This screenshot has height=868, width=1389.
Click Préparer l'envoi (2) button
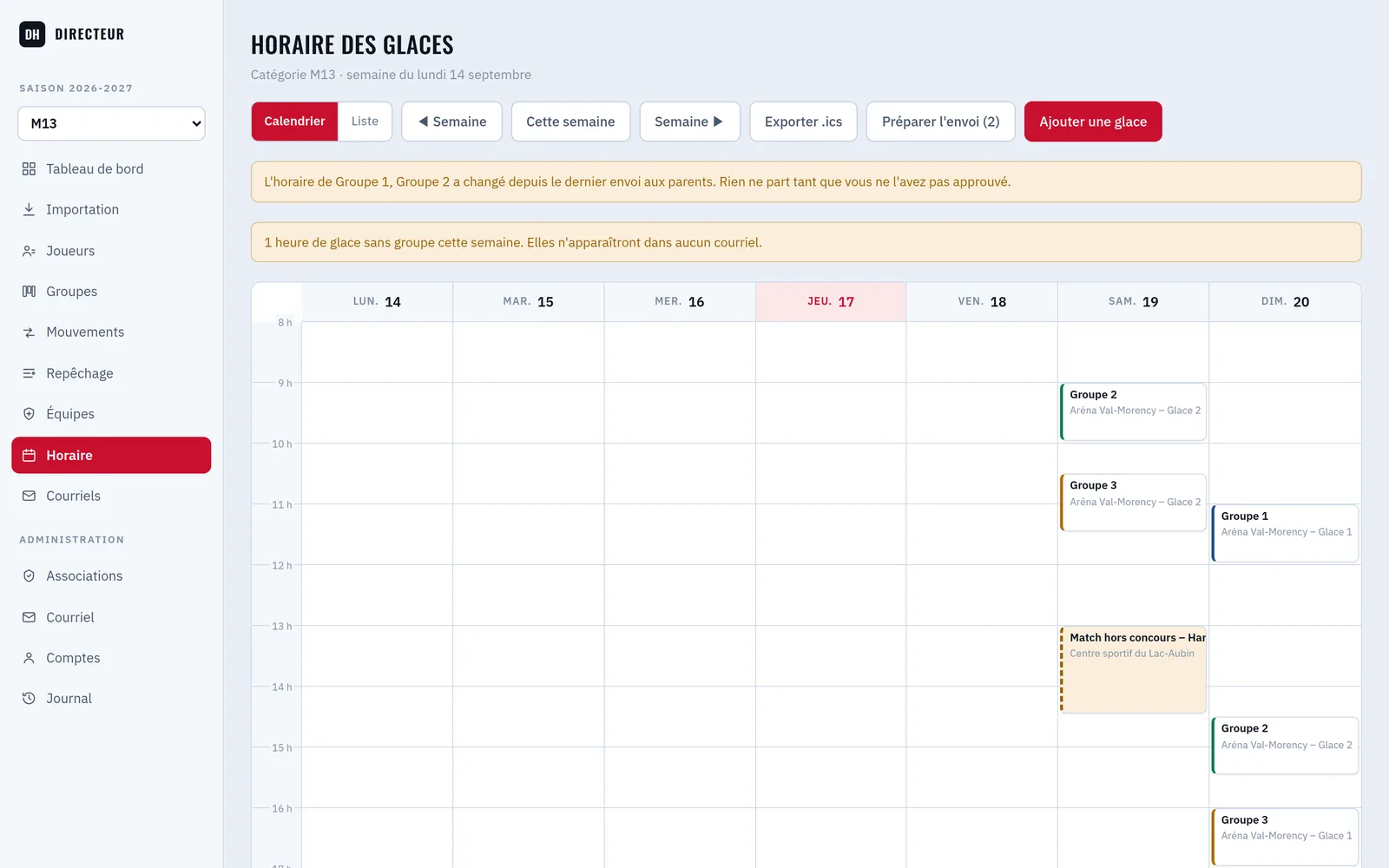tap(940, 122)
